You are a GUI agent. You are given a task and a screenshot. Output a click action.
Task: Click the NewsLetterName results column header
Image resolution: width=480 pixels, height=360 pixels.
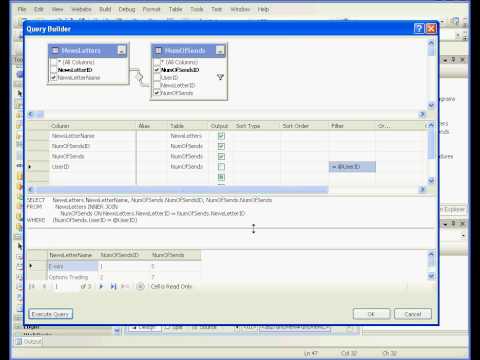73,255
